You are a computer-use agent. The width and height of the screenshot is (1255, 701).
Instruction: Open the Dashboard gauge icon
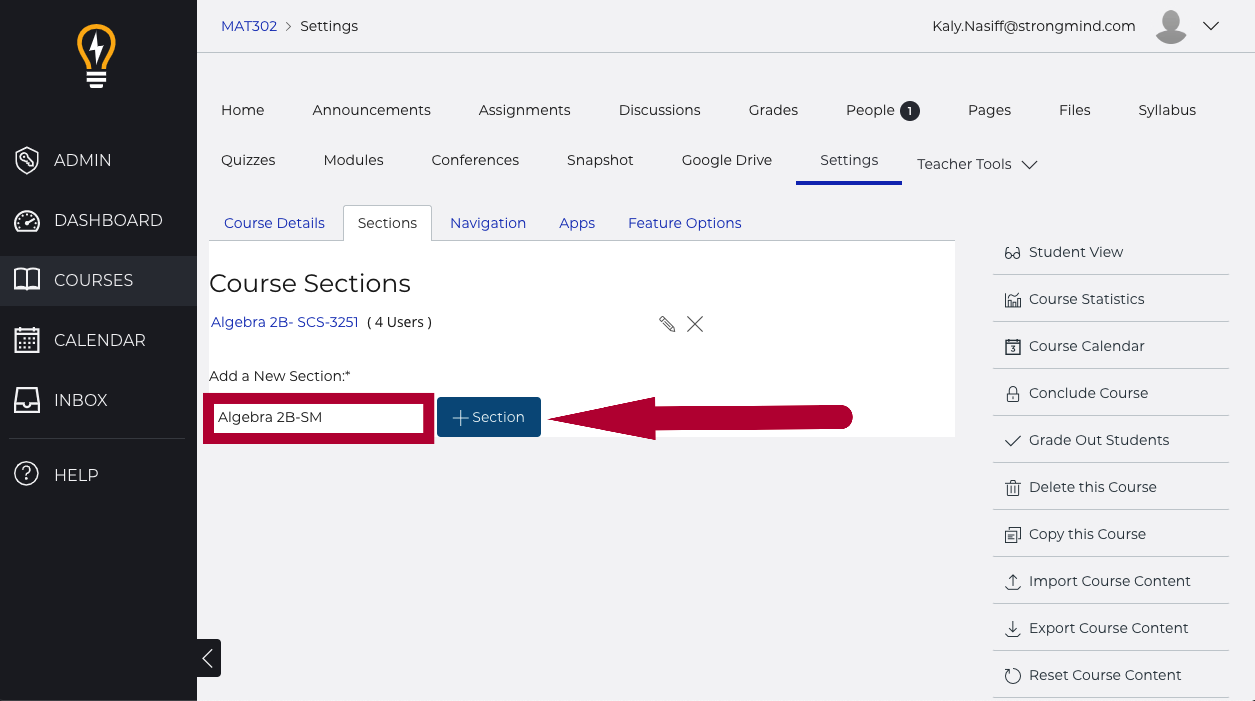coord(27,220)
